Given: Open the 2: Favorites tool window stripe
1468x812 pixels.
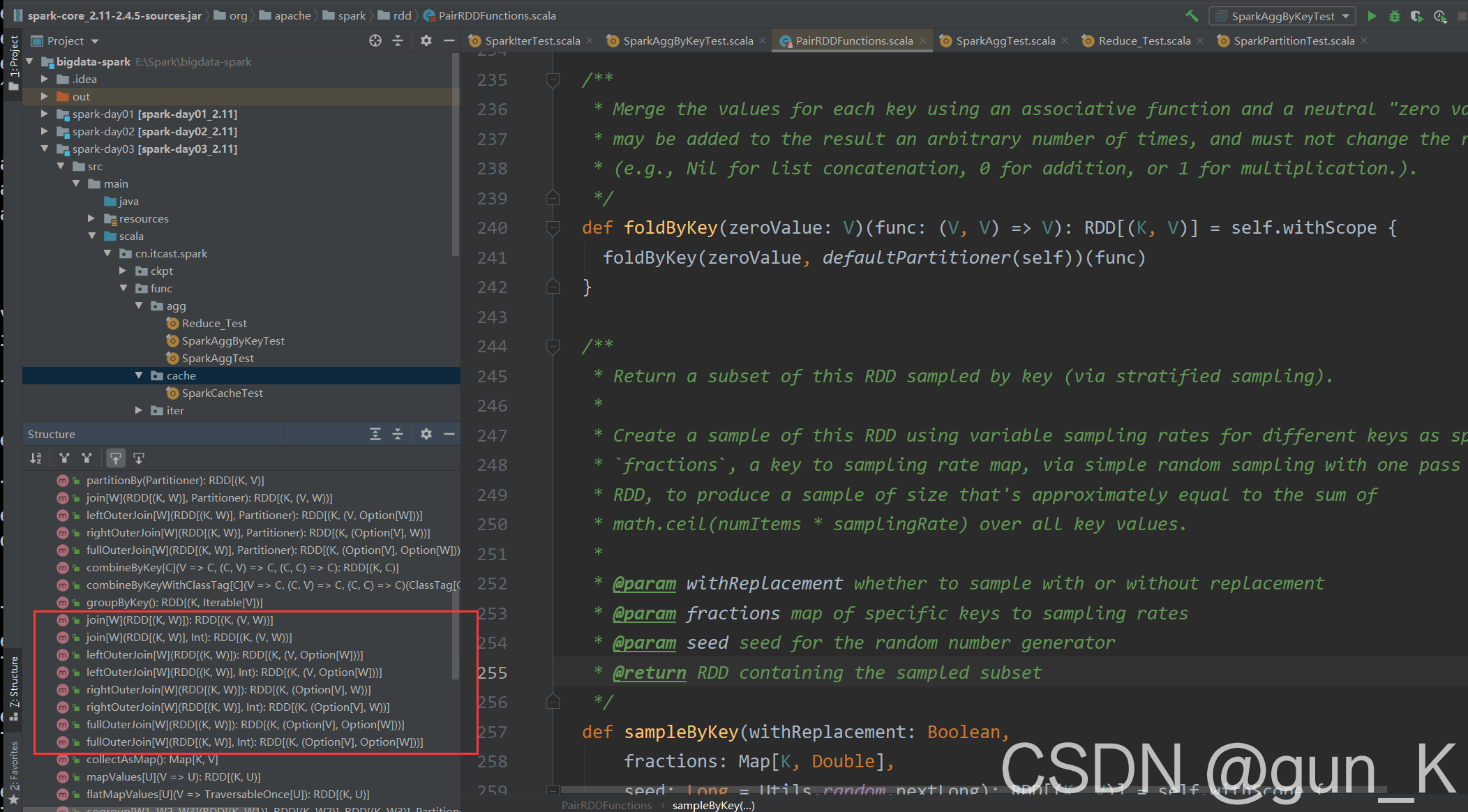Looking at the screenshot, I should [x=13, y=772].
